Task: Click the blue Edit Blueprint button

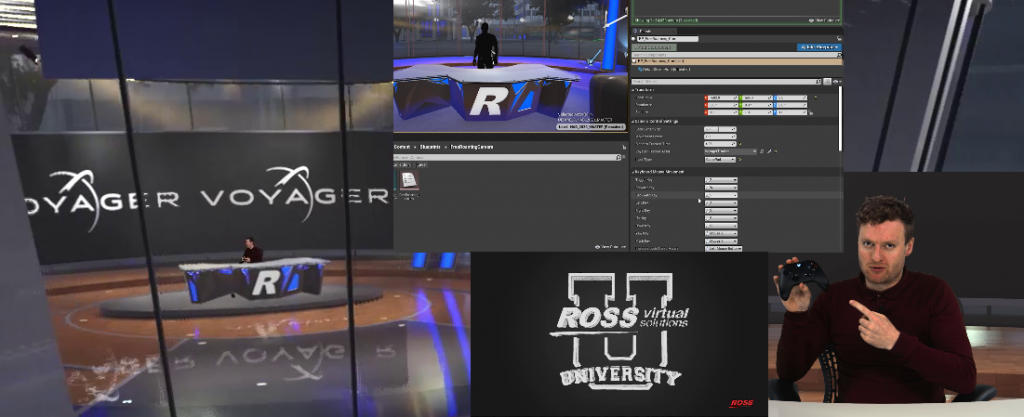Action: pyautogui.click(x=819, y=47)
